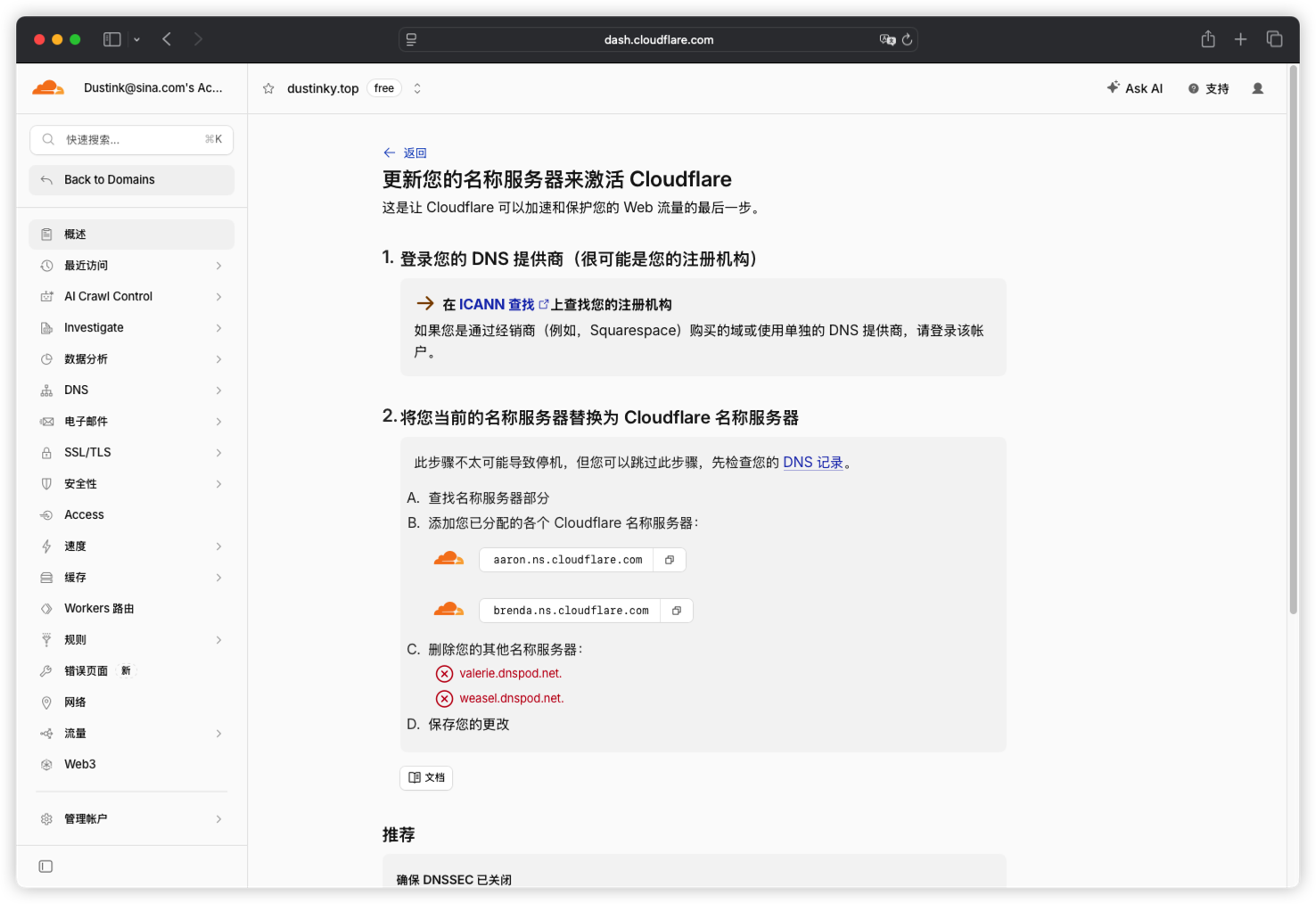Open the user profile icon
This screenshot has width=1316, height=904.
click(x=1257, y=88)
